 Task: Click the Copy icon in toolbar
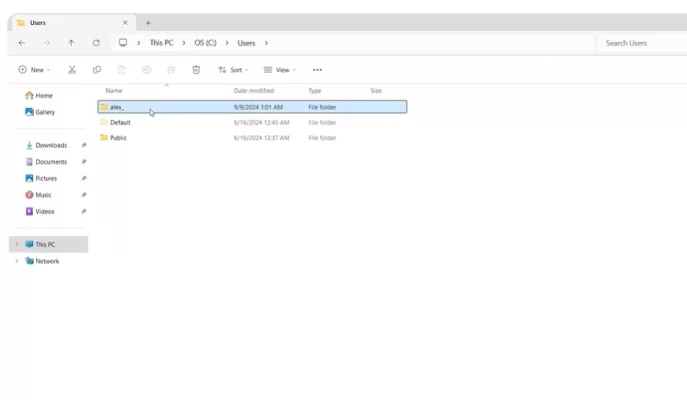pos(97,70)
